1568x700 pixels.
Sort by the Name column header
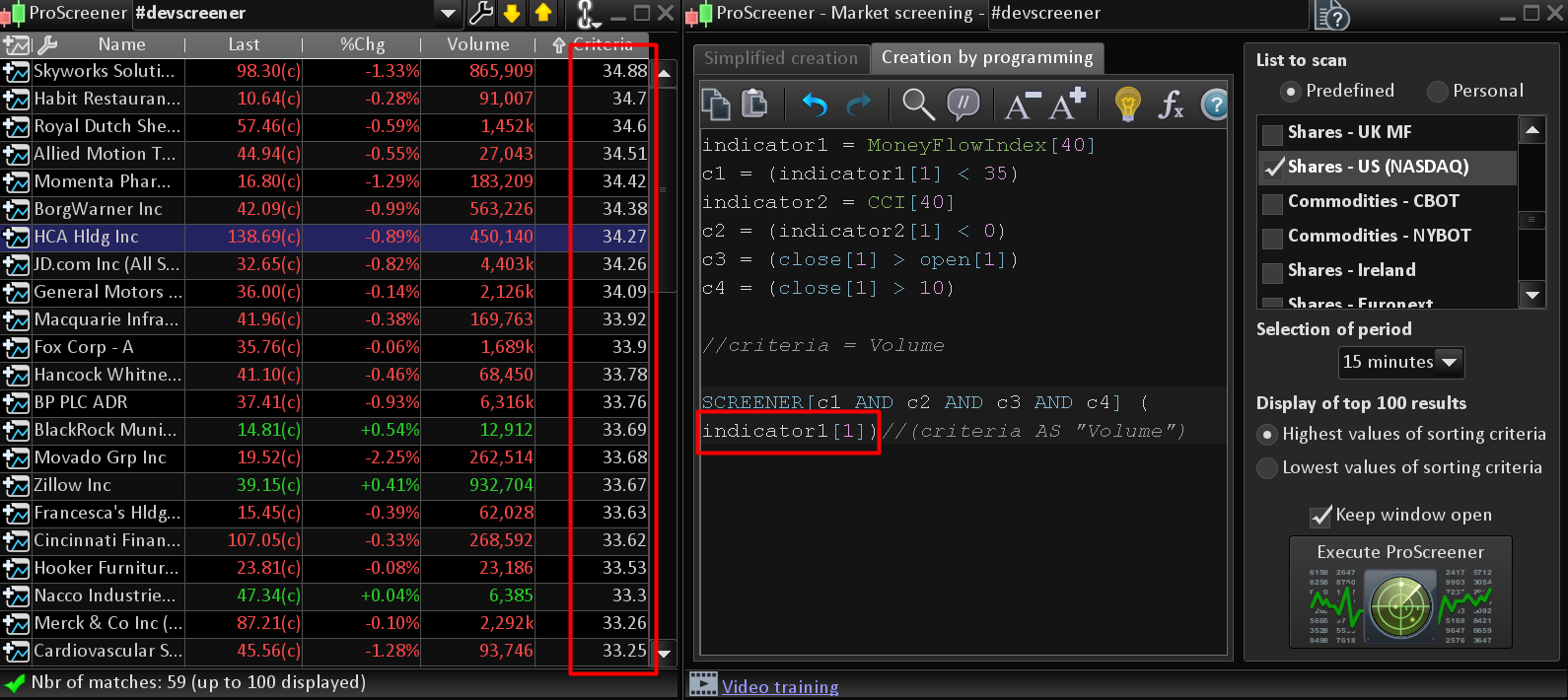pyautogui.click(x=122, y=44)
